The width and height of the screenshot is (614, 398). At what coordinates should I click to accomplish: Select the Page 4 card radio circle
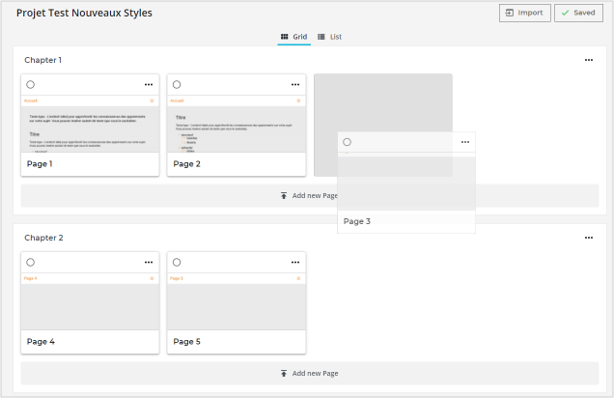point(31,262)
